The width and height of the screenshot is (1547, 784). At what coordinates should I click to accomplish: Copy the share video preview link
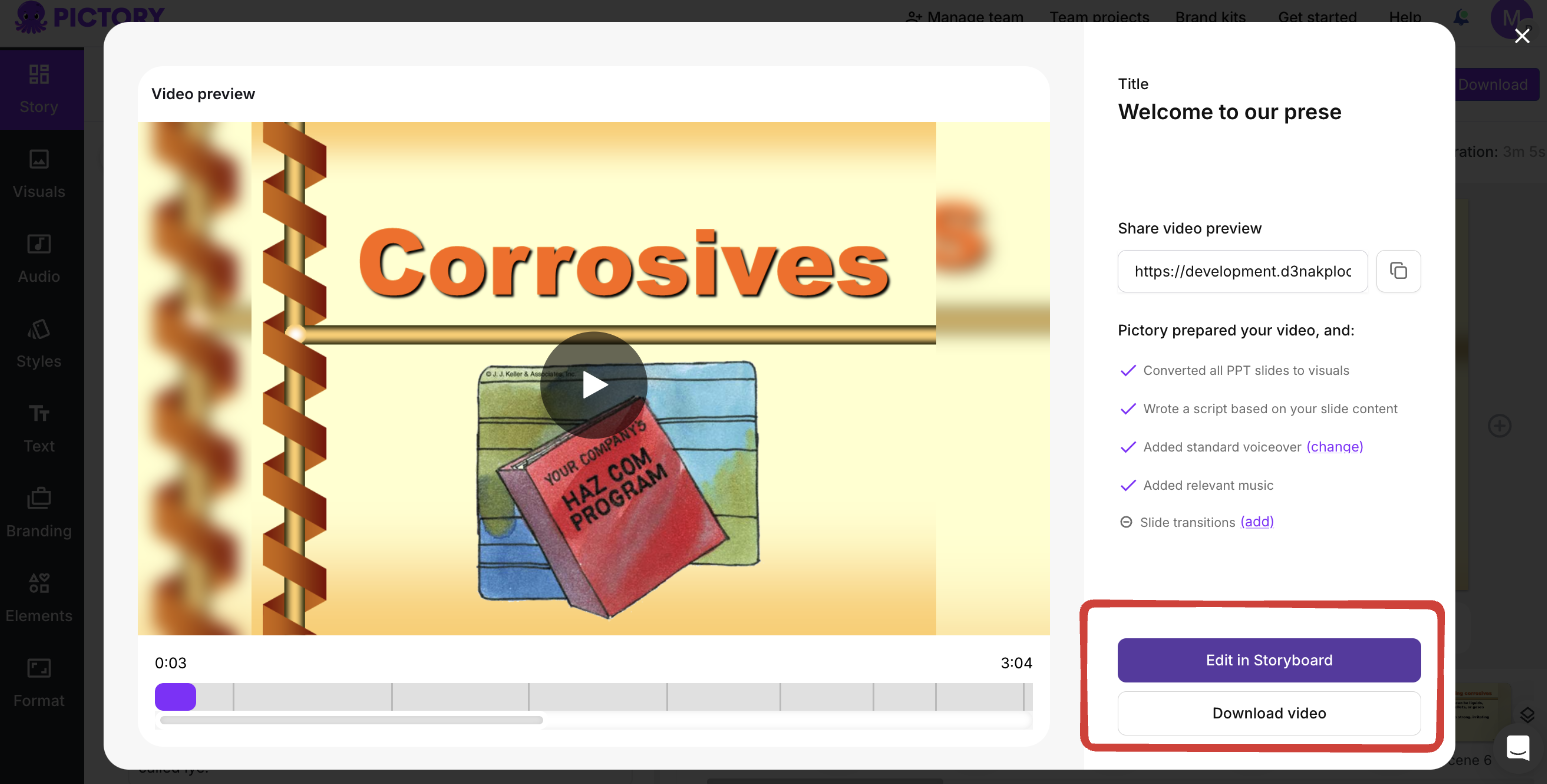click(1398, 271)
